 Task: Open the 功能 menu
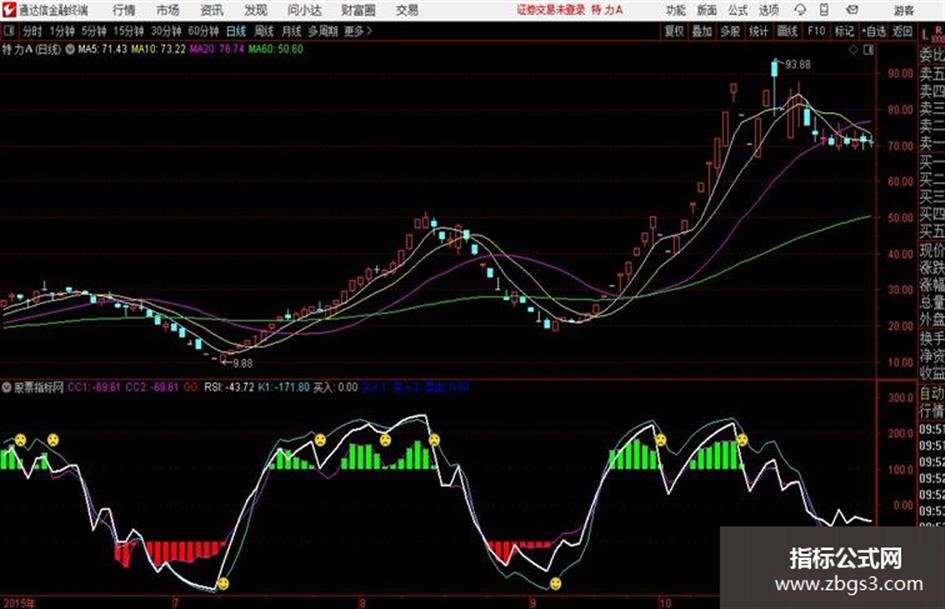[x=676, y=10]
